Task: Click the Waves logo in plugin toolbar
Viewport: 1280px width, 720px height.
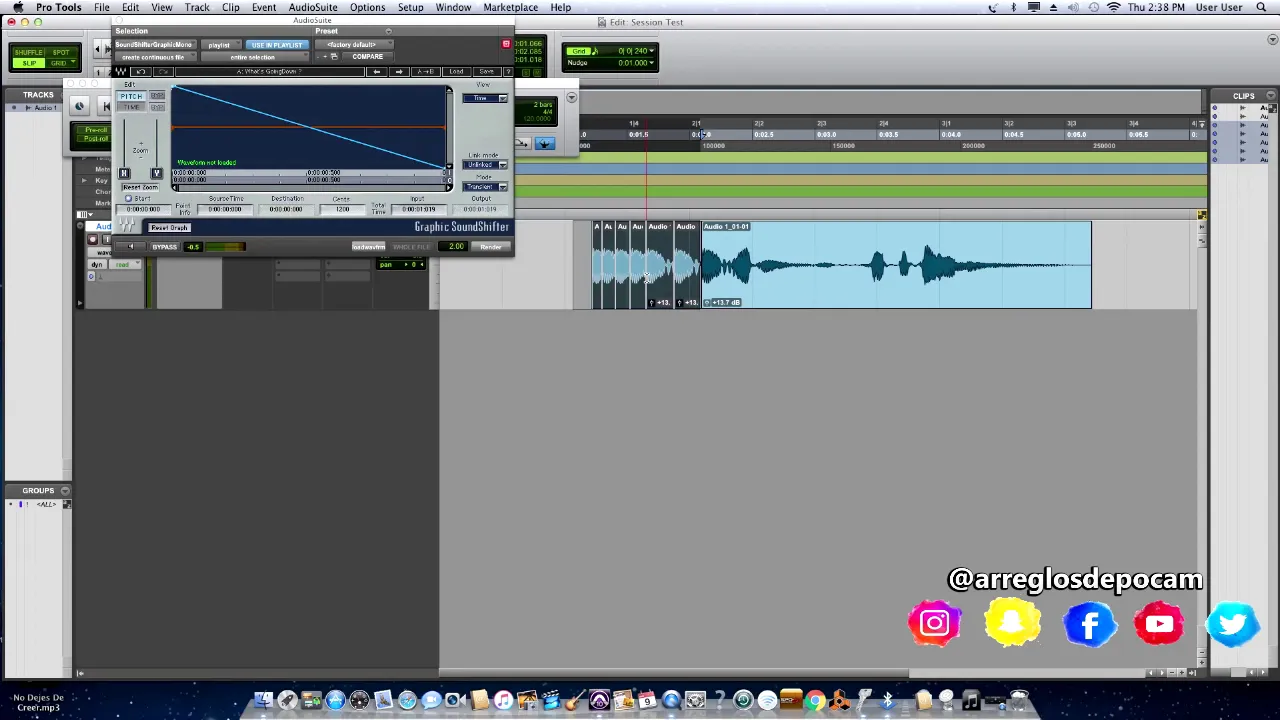Action: [x=121, y=71]
